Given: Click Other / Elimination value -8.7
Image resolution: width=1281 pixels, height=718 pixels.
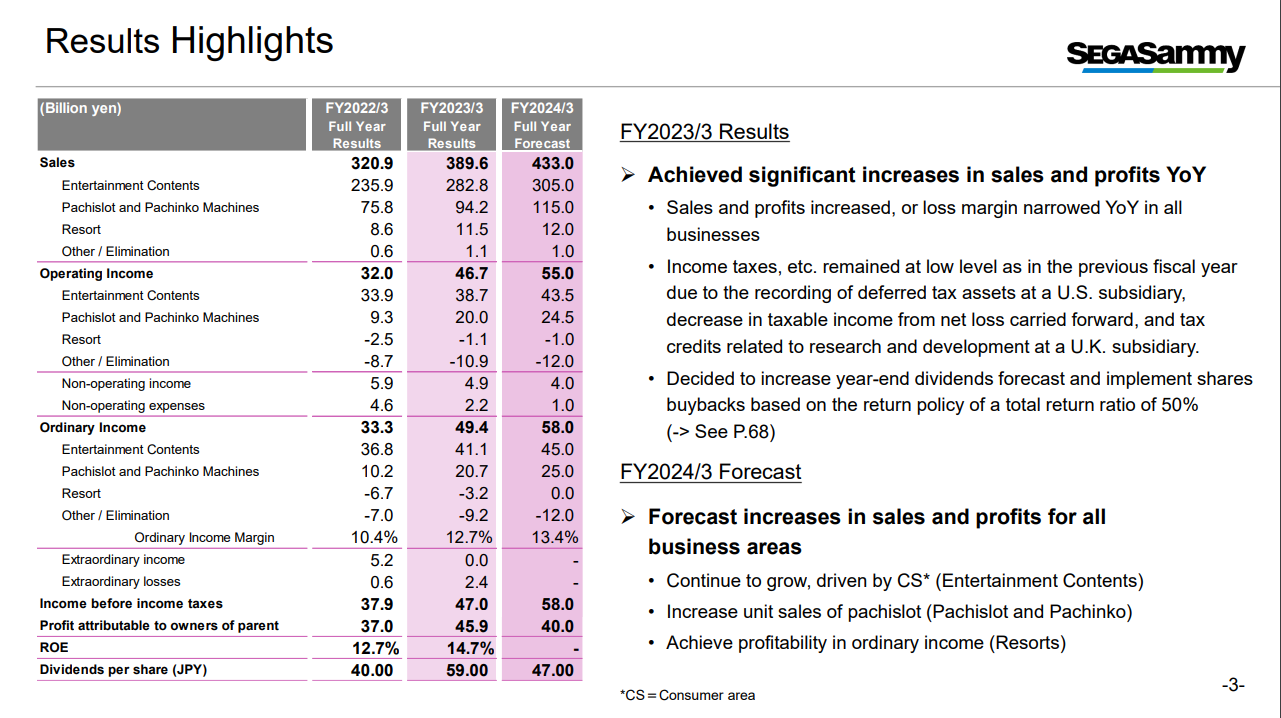Looking at the screenshot, I should click(x=379, y=361).
